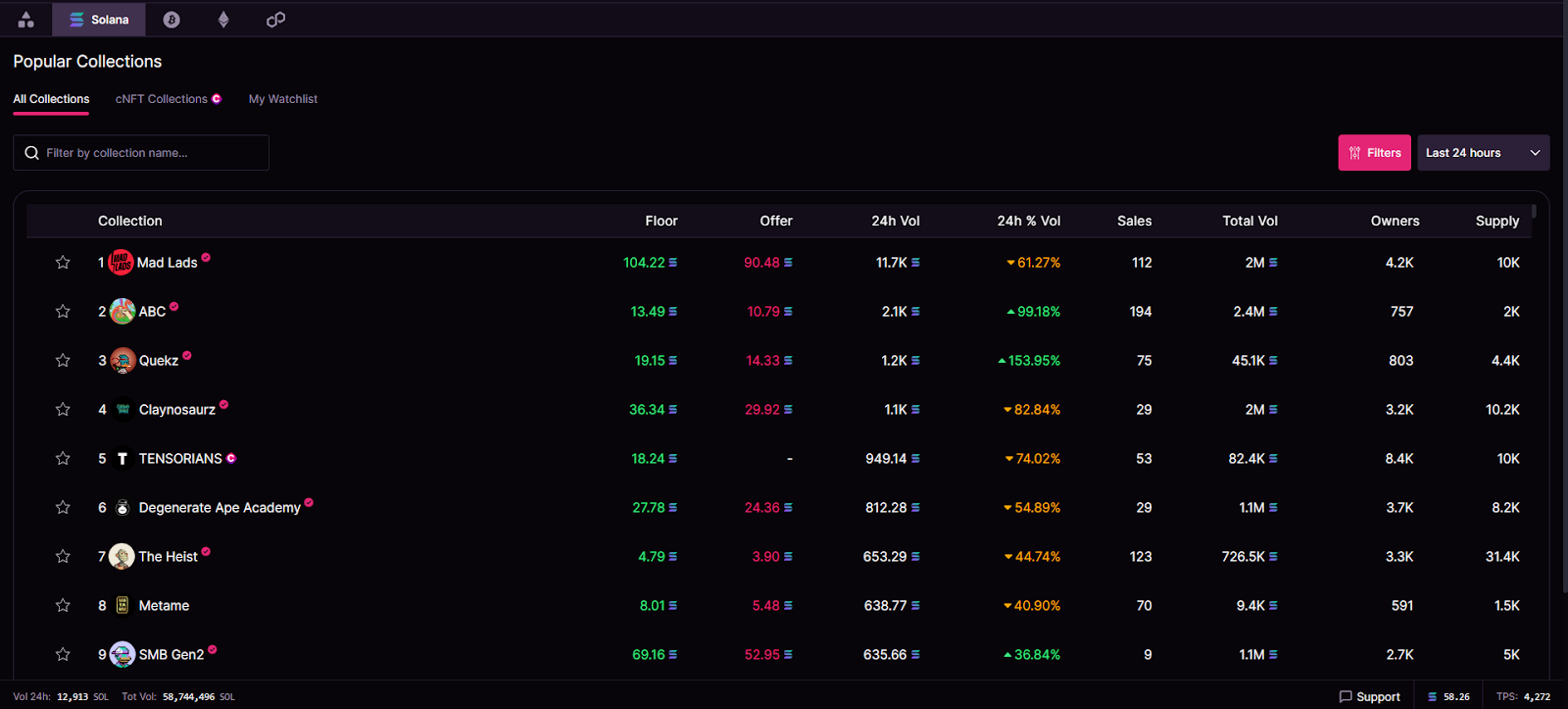Image resolution: width=1568 pixels, height=709 pixels.
Task: Sort table by Floor column header
Action: pos(661,221)
